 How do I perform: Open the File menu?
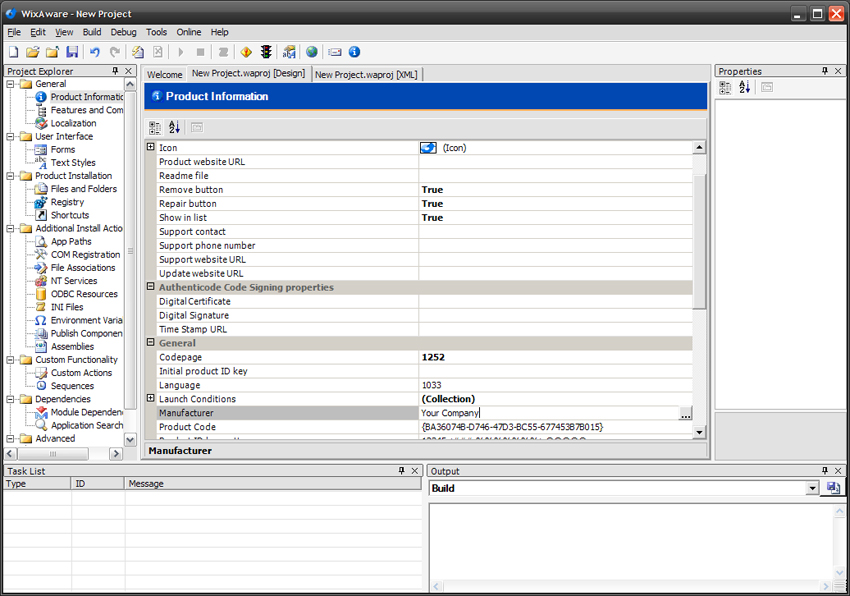[14, 32]
